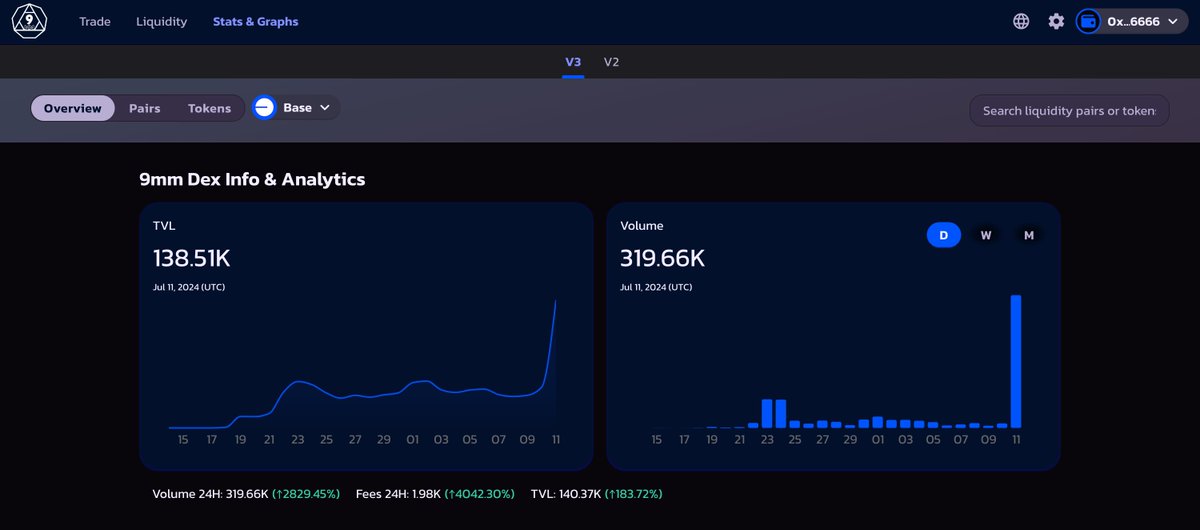Screen dimensions: 1200x530
Task: Click the Jul 11, 2024 date under Volume
Action: [x=656, y=287]
